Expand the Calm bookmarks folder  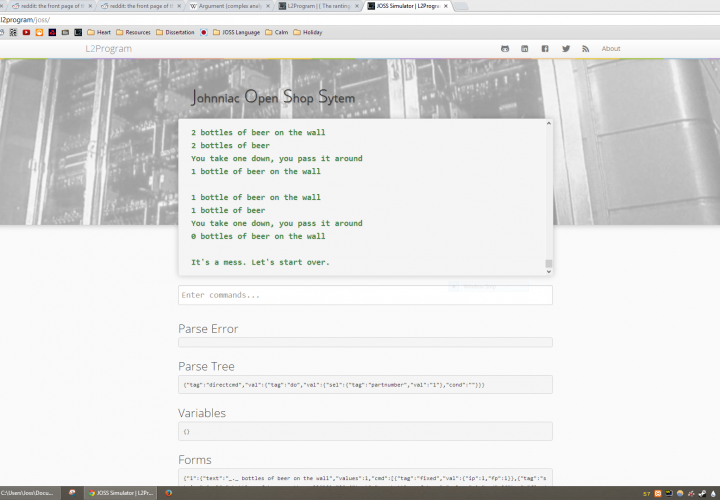(276, 32)
